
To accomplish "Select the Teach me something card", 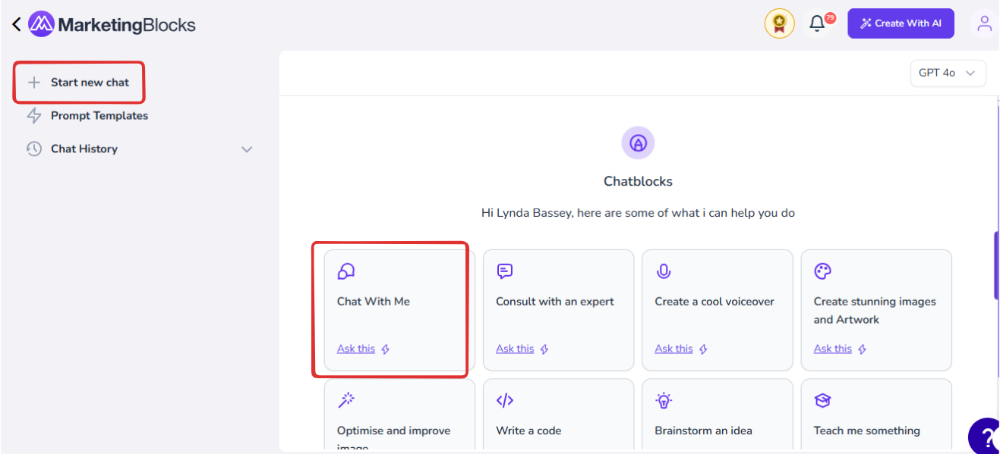I will tap(876, 414).
